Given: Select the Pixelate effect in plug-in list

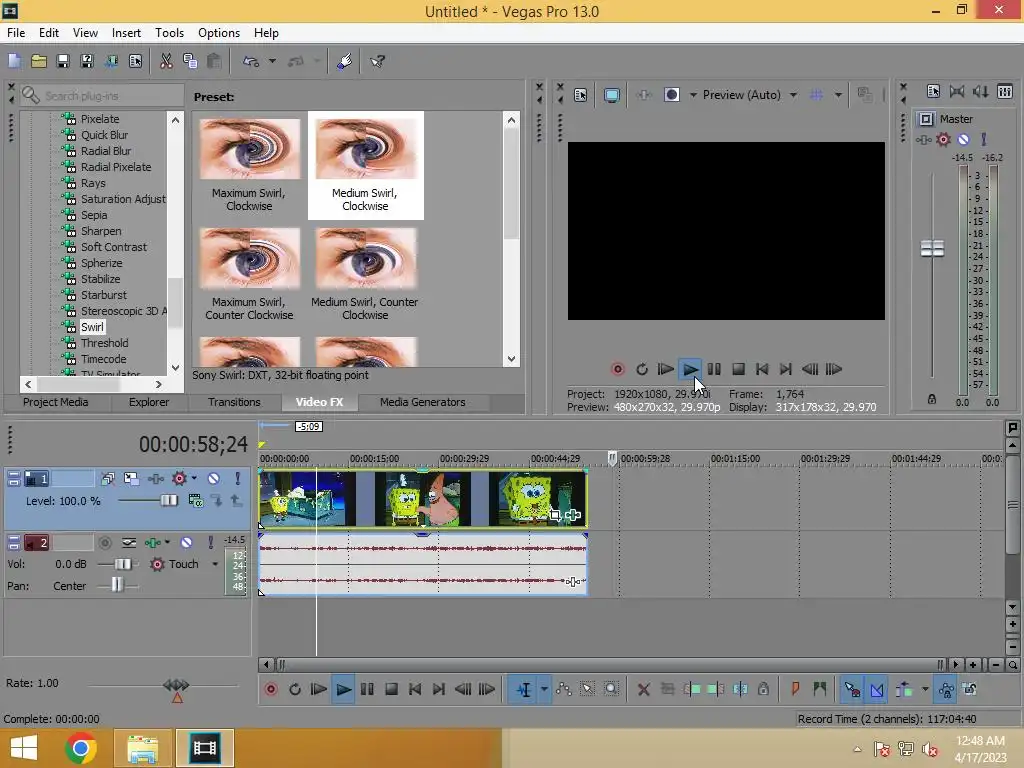Looking at the screenshot, I should 100,119.
